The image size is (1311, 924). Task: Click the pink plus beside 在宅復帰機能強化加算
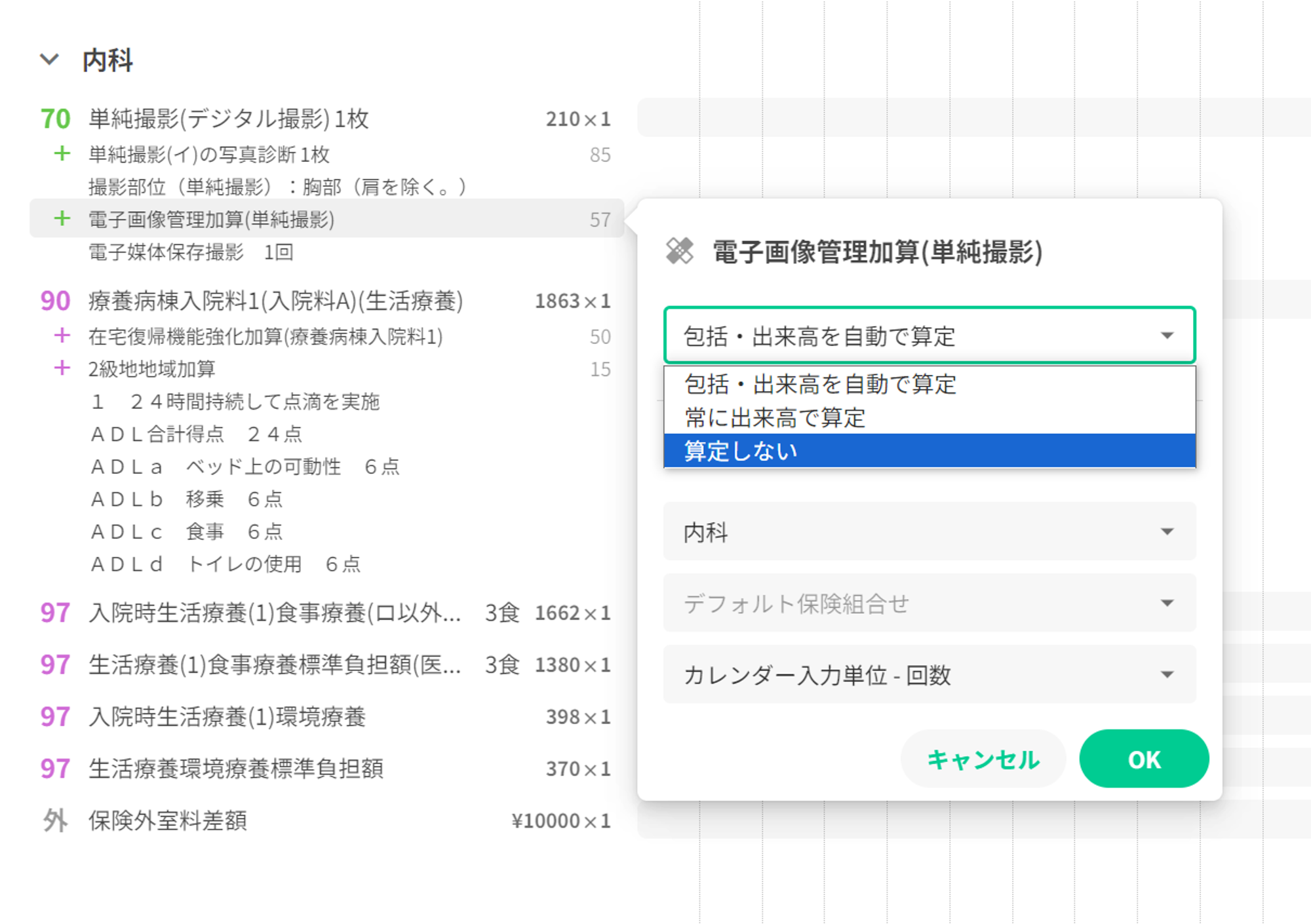(x=62, y=336)
